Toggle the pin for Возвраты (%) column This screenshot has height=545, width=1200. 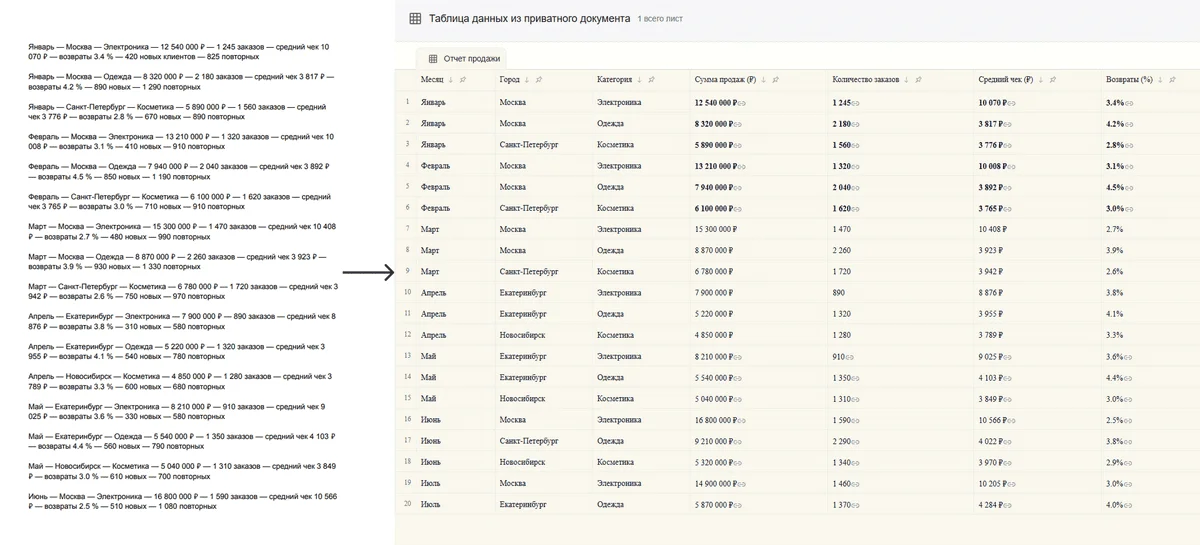(x=1174, y=80)
